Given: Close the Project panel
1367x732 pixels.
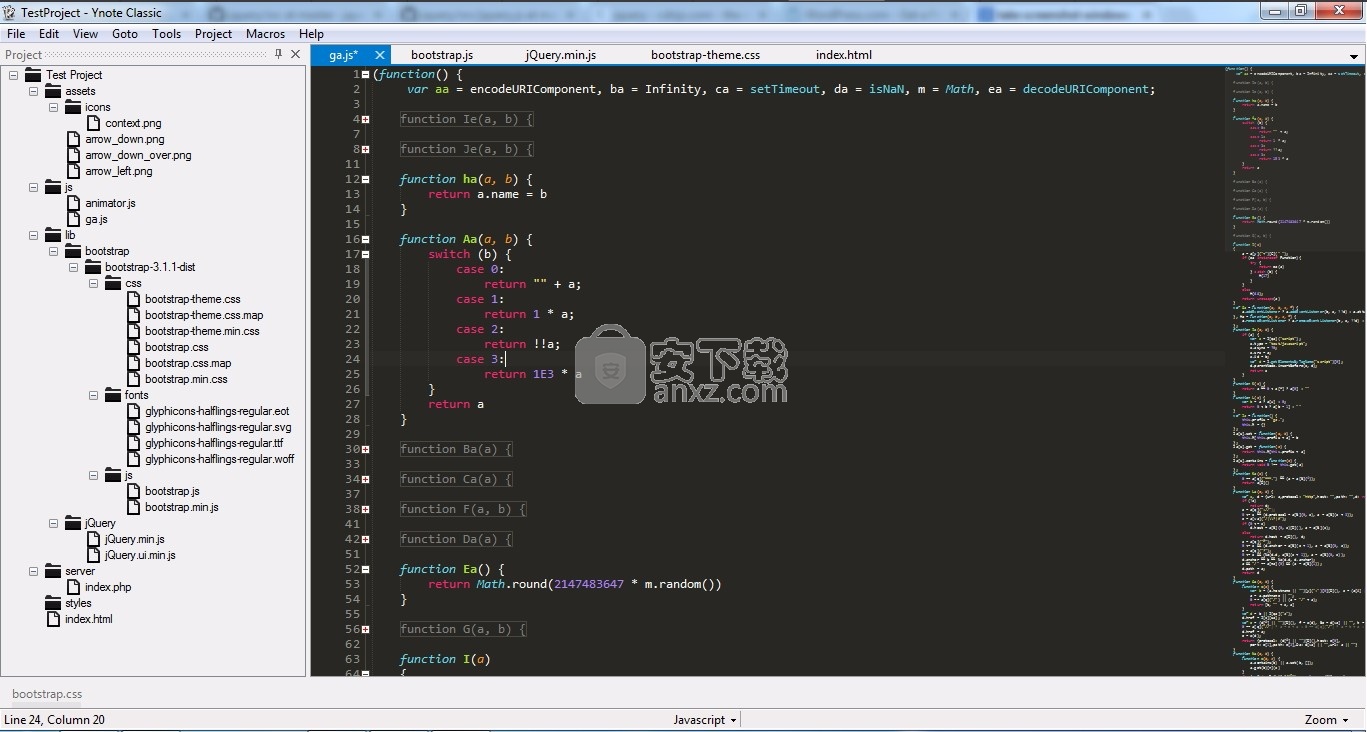Looking at the screenshot, I should 296,54.
